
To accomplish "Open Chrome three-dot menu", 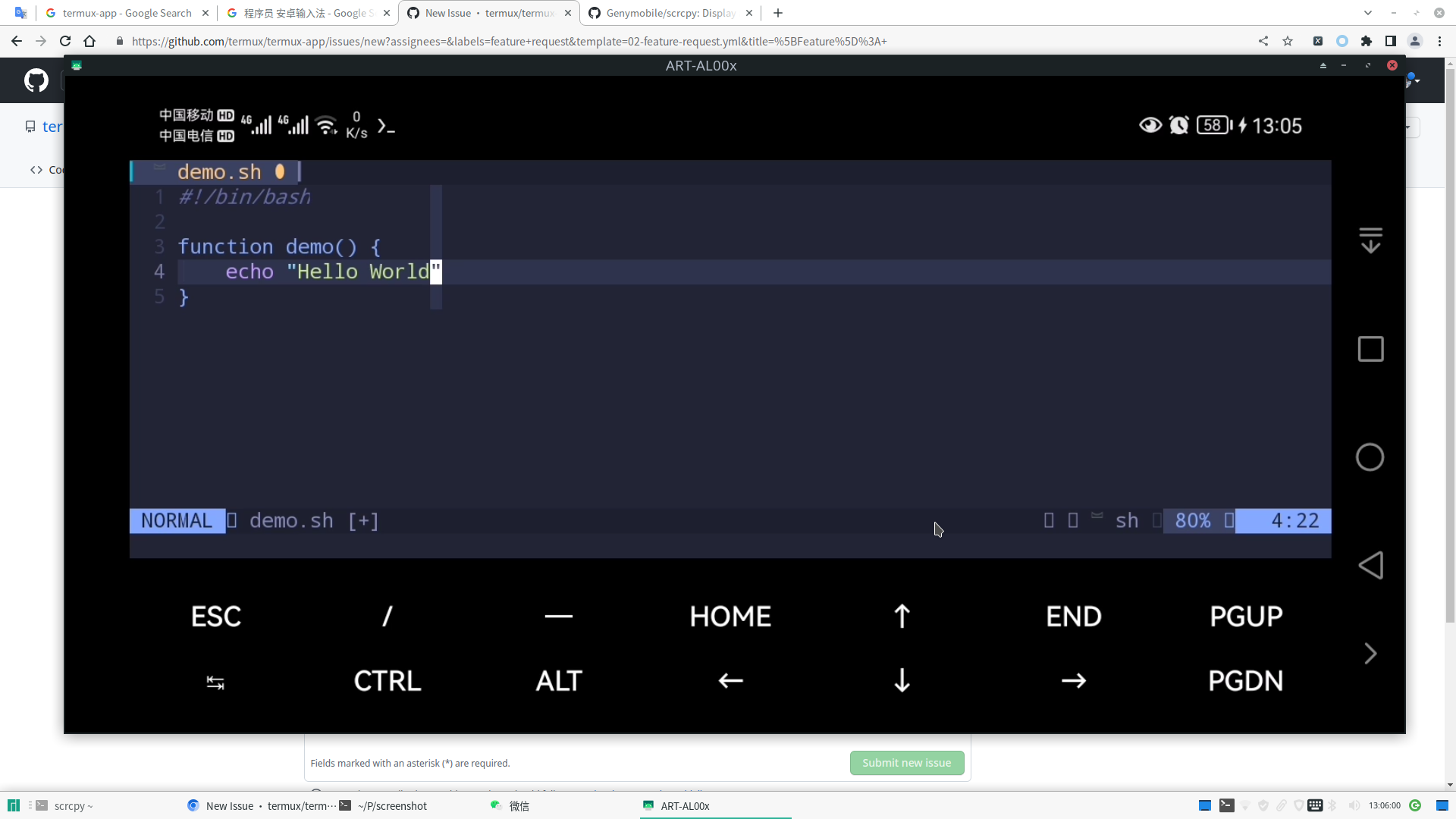I will pos(1439,41).
